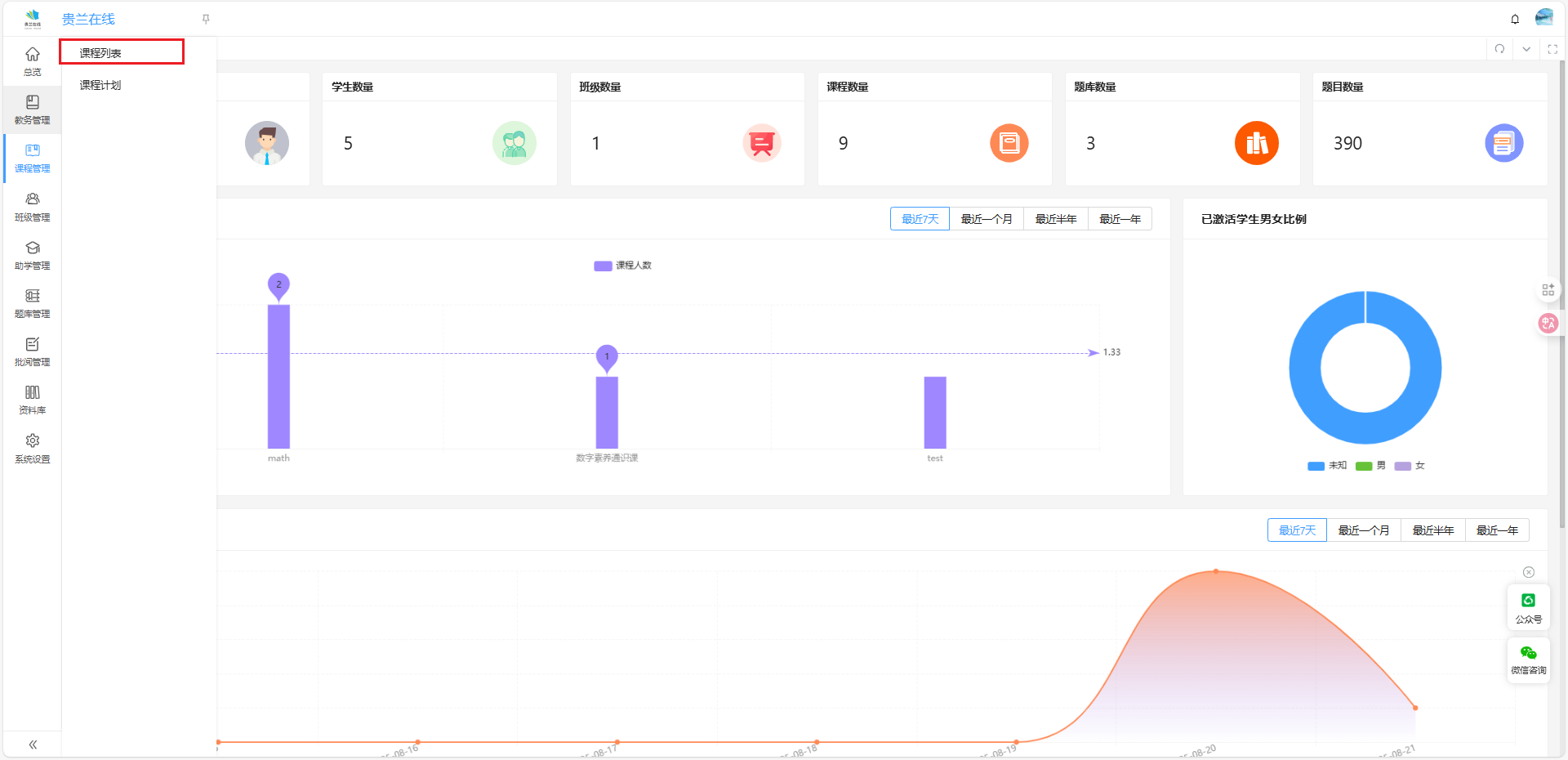The height and width of the screenshot is (760, 1568).
Task: Open 教务管理 in the sidebar
Action: point(33,110)
